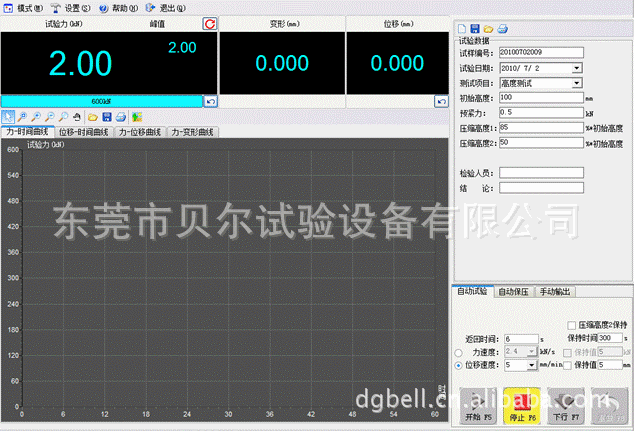
Task: Click the save icon in the chart toolbar
Action: [106, 116]
